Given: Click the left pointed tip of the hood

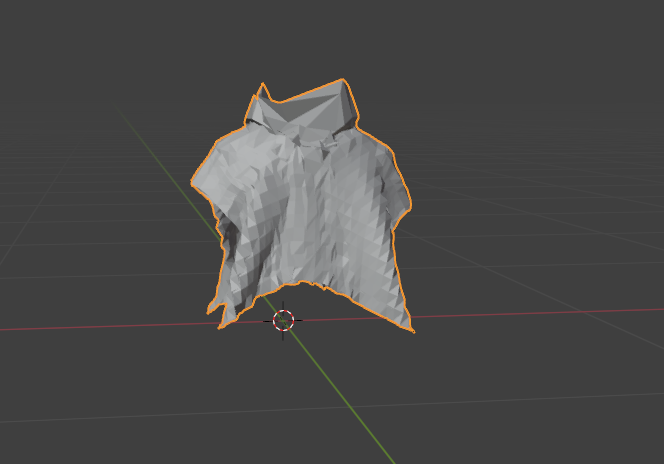Looking at the screenshot, I should coord(263,87).
